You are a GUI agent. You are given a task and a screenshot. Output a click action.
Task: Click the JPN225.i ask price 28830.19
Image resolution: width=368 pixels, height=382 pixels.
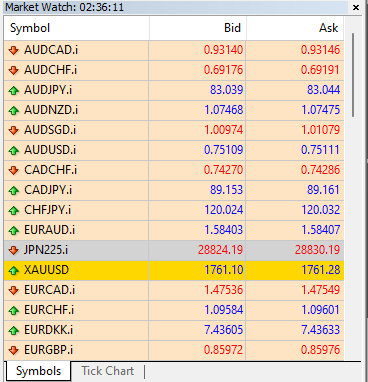317,250
